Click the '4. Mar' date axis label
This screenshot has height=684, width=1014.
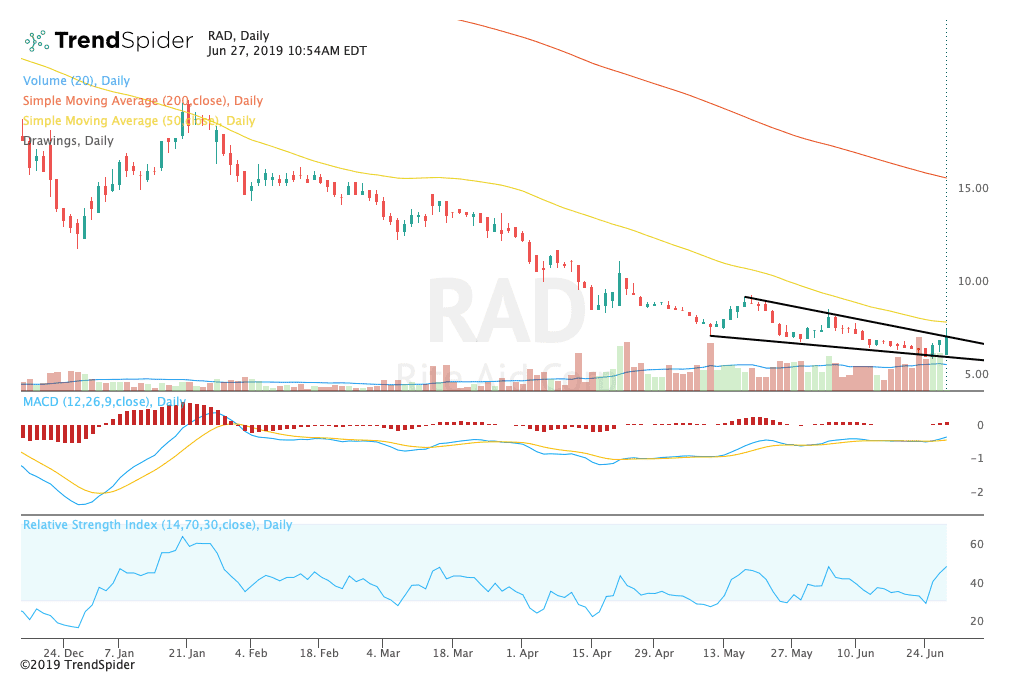point(383,653)
